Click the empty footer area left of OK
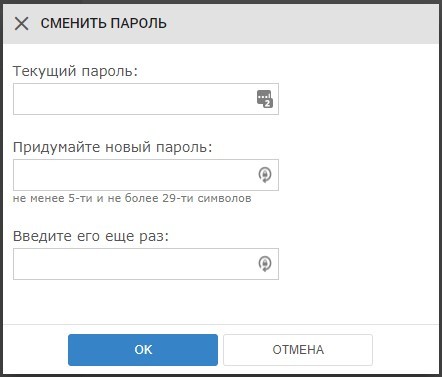442x377 pixels. pos(36,350)
